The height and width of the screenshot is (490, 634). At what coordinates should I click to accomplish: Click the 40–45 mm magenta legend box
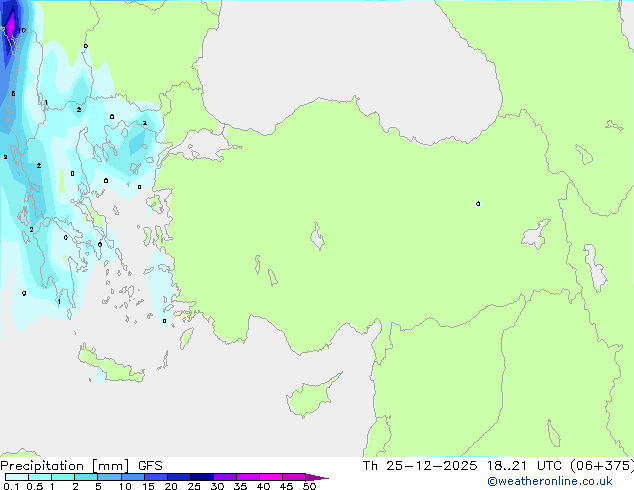coord(271,477)
